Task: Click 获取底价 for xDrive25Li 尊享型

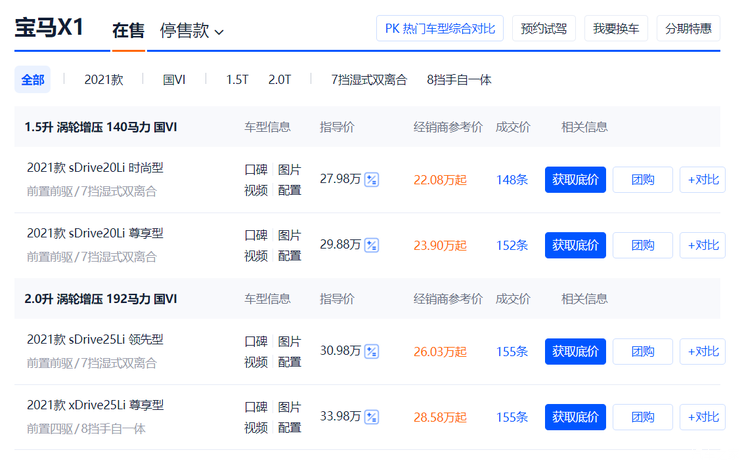Action: coord(575,417)
